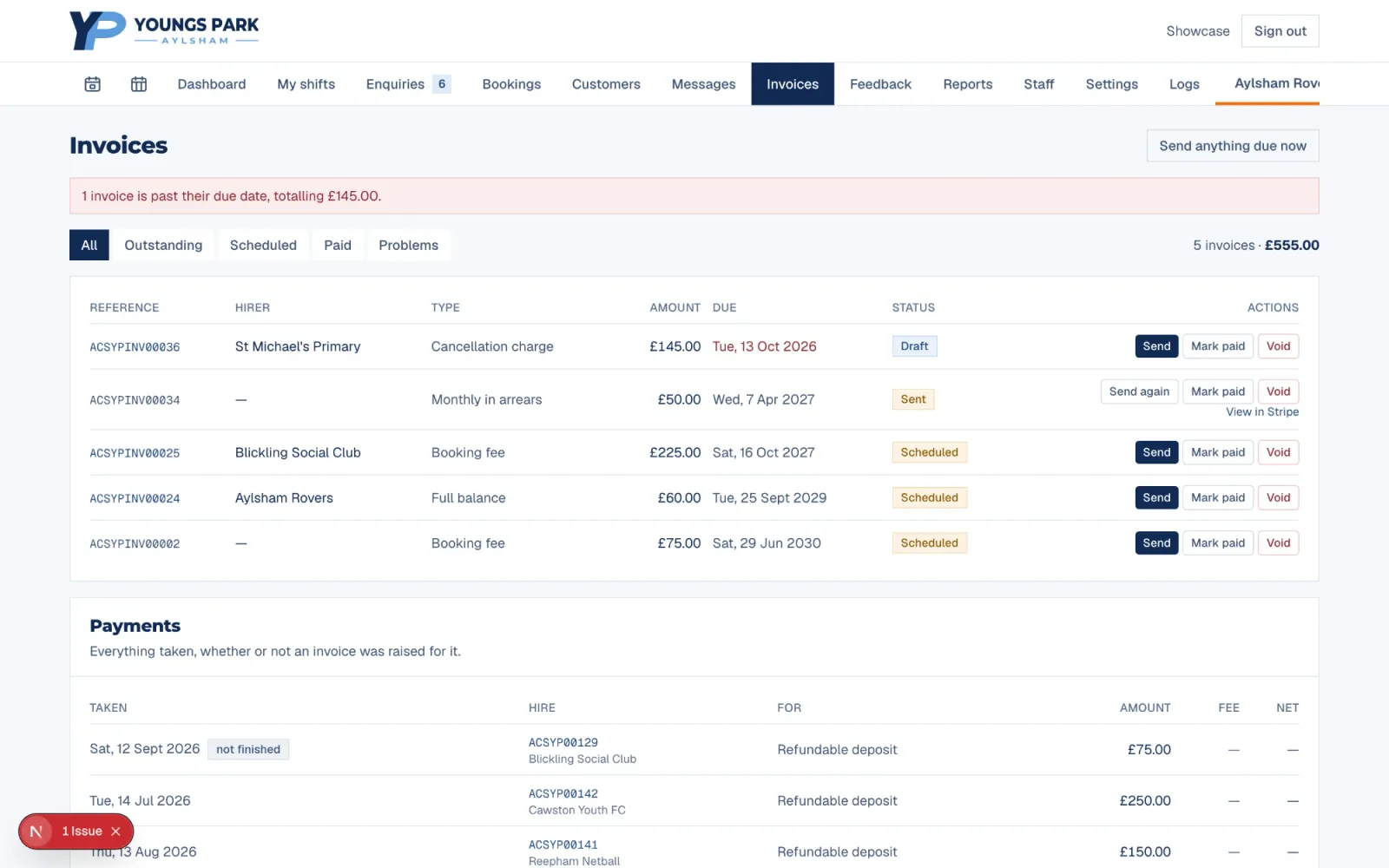Open hire ACSYP00141 for Reepham Netball
Screen dimensions: 1389x868
point(563,845)
